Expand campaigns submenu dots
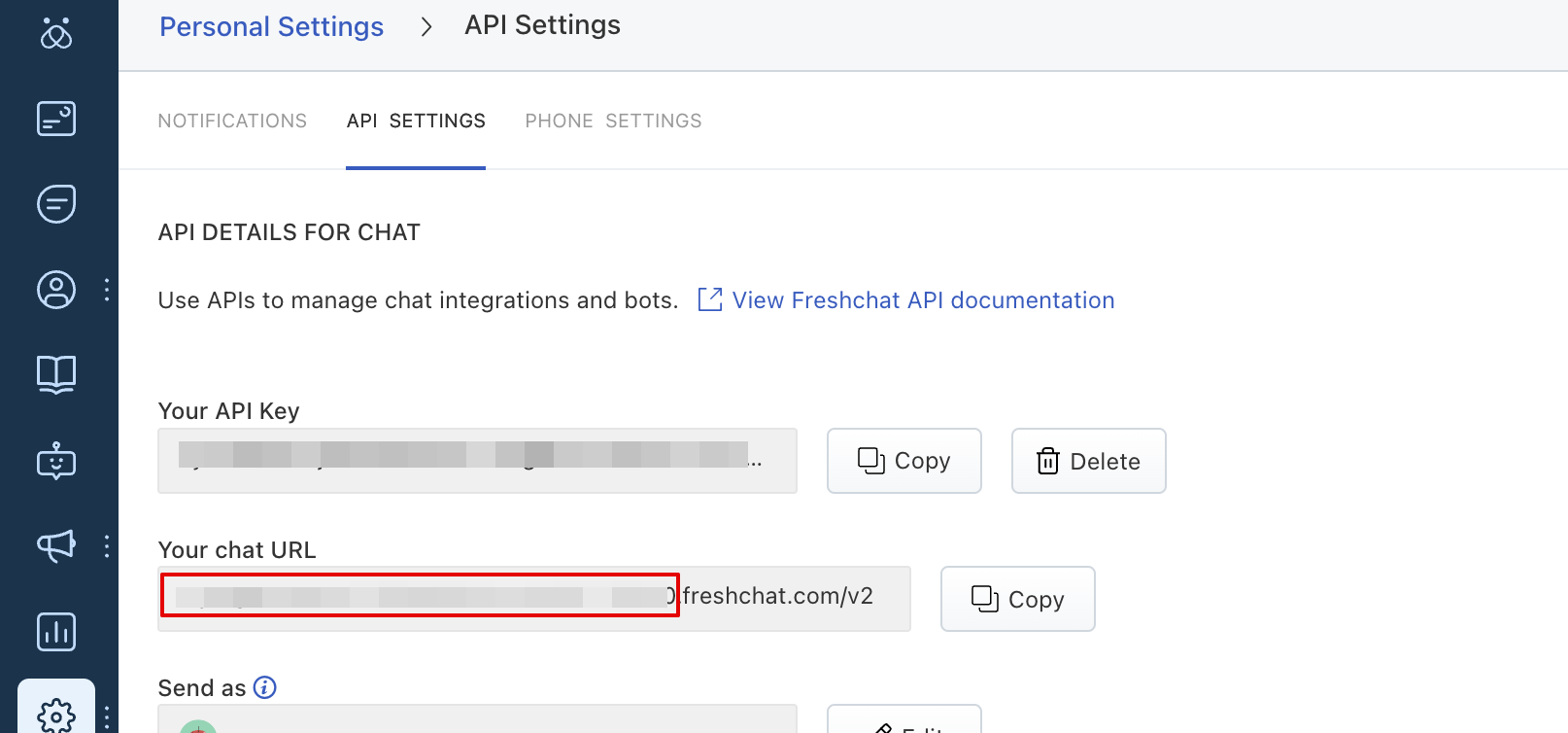Screen dimensions: 1568x733 pos(107,546)
